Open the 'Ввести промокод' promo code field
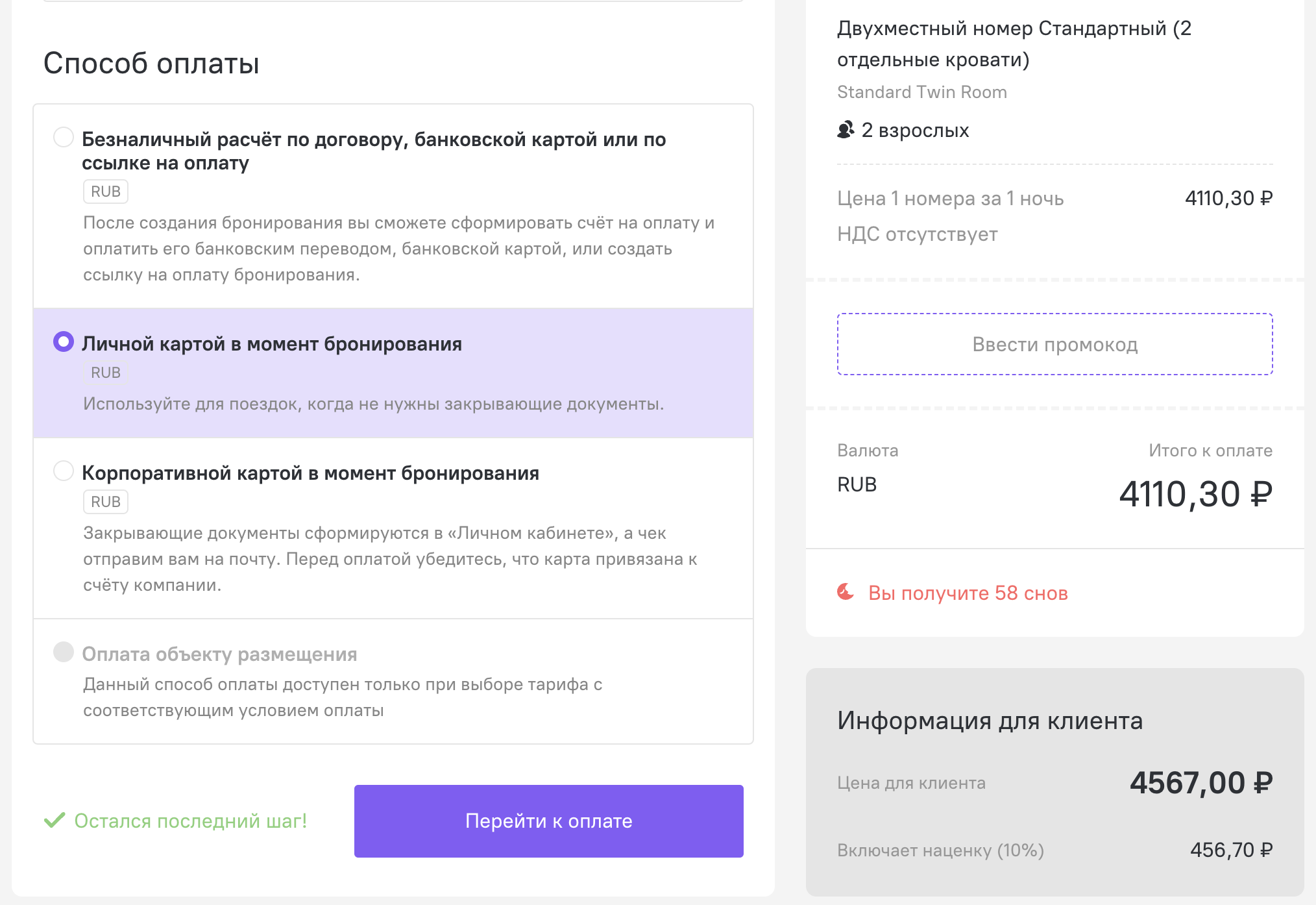The width and height of the screenshot is (1316, 905). [x=1054, y=344]
